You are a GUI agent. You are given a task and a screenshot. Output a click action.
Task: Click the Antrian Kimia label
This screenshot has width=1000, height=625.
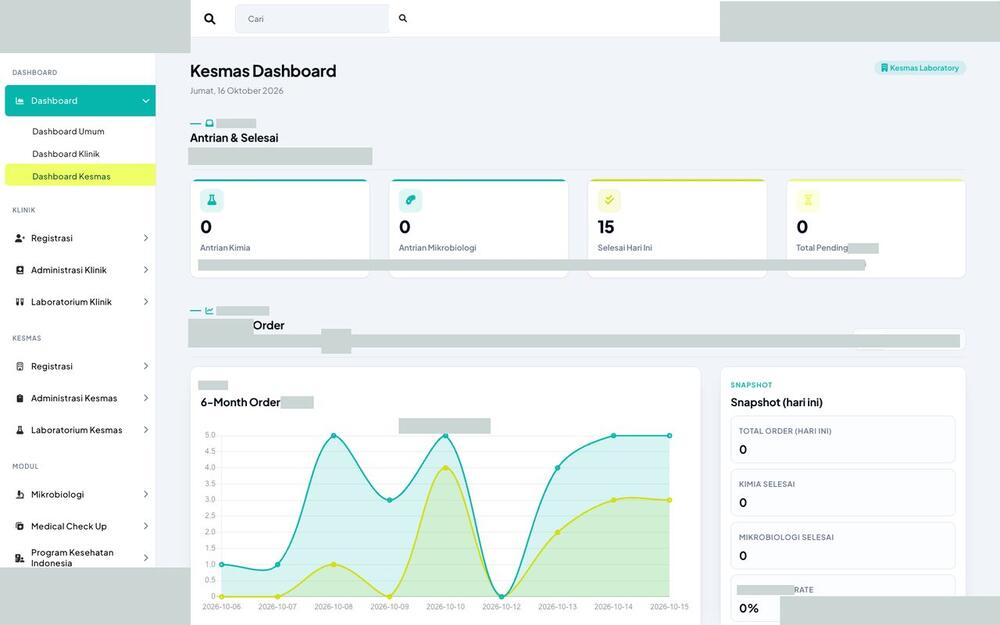click(225, 247)
